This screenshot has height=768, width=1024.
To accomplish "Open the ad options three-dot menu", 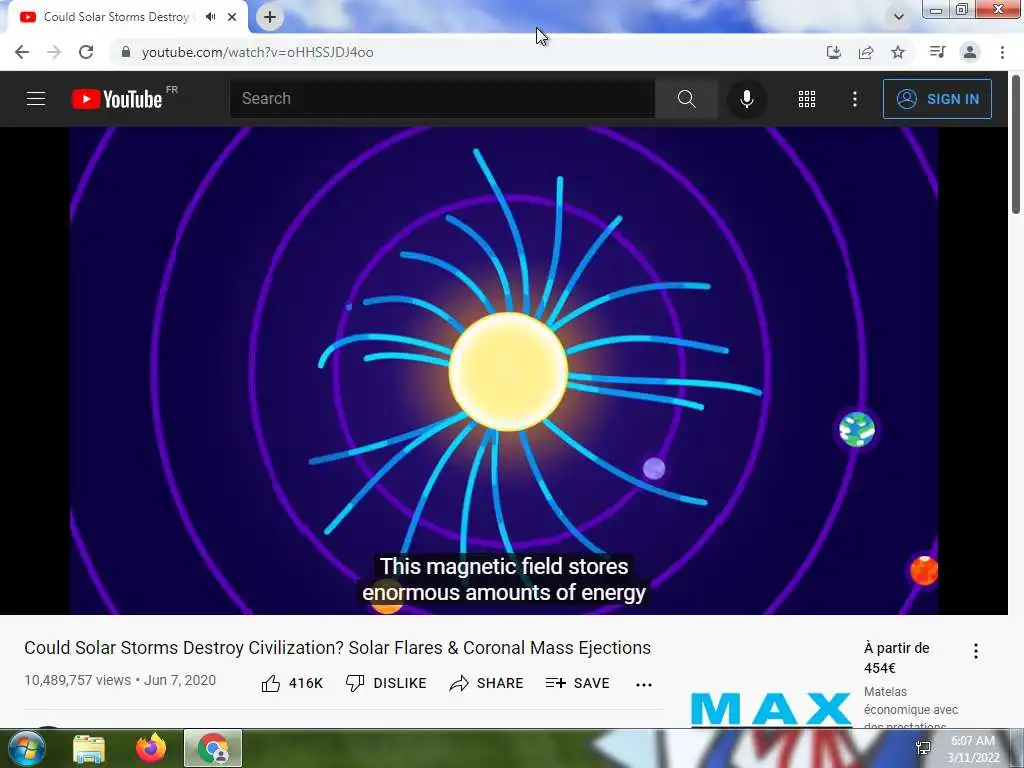I will point(976,650).
